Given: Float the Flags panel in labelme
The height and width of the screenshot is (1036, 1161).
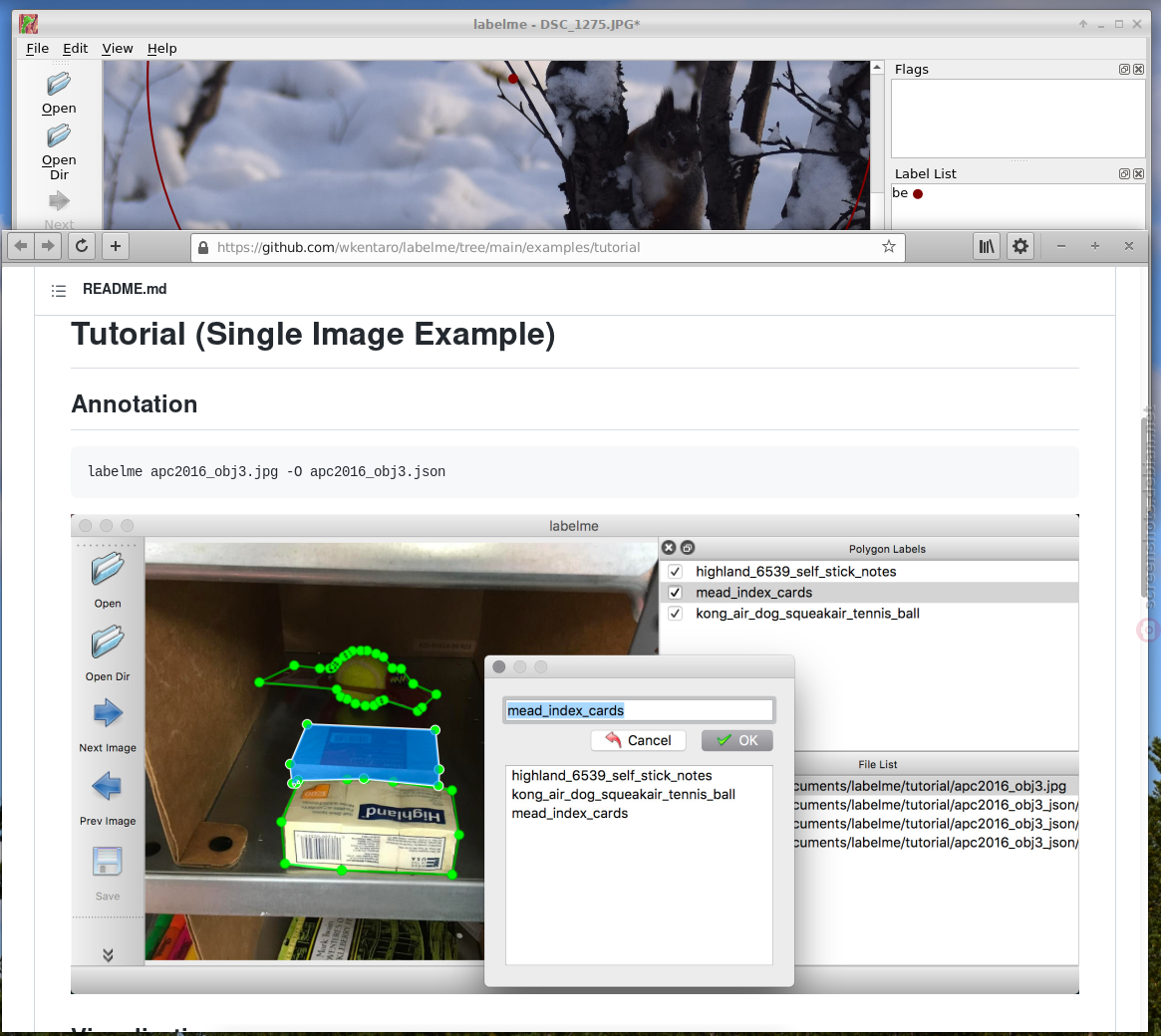Looking at the screenshot, I should [1124, 69].
